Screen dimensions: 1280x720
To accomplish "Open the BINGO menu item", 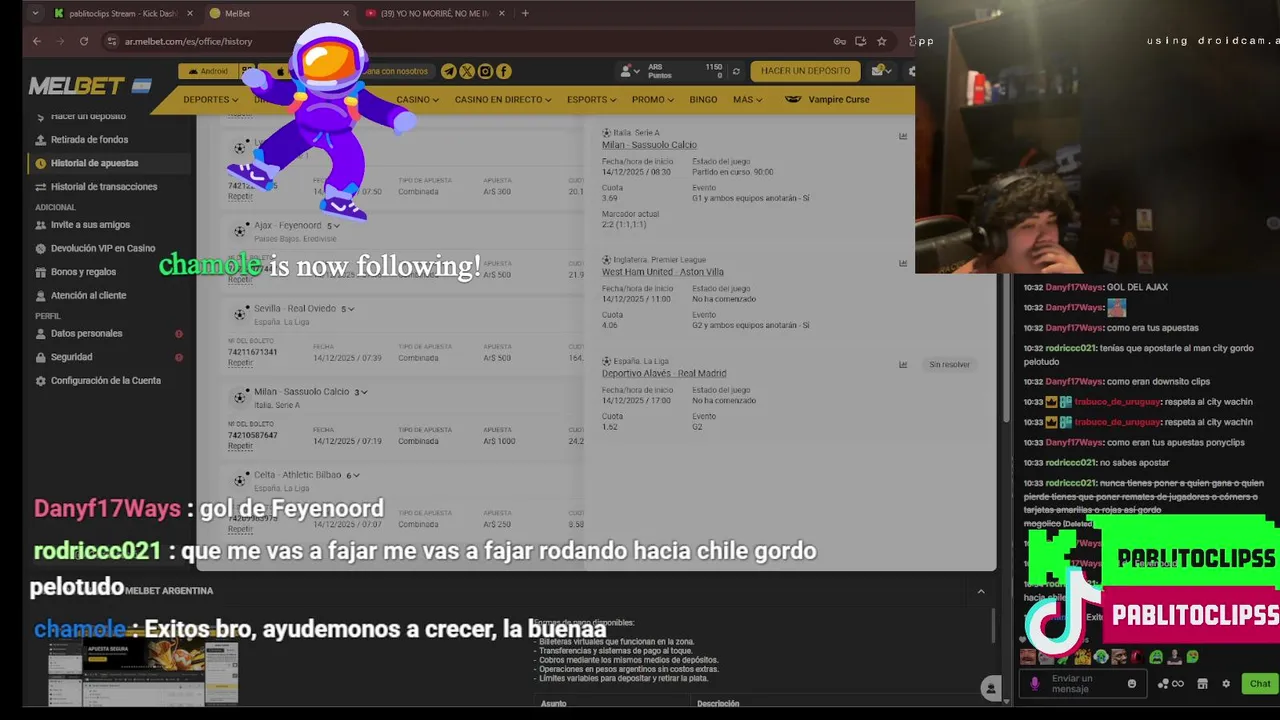I will tap(703, 100).
